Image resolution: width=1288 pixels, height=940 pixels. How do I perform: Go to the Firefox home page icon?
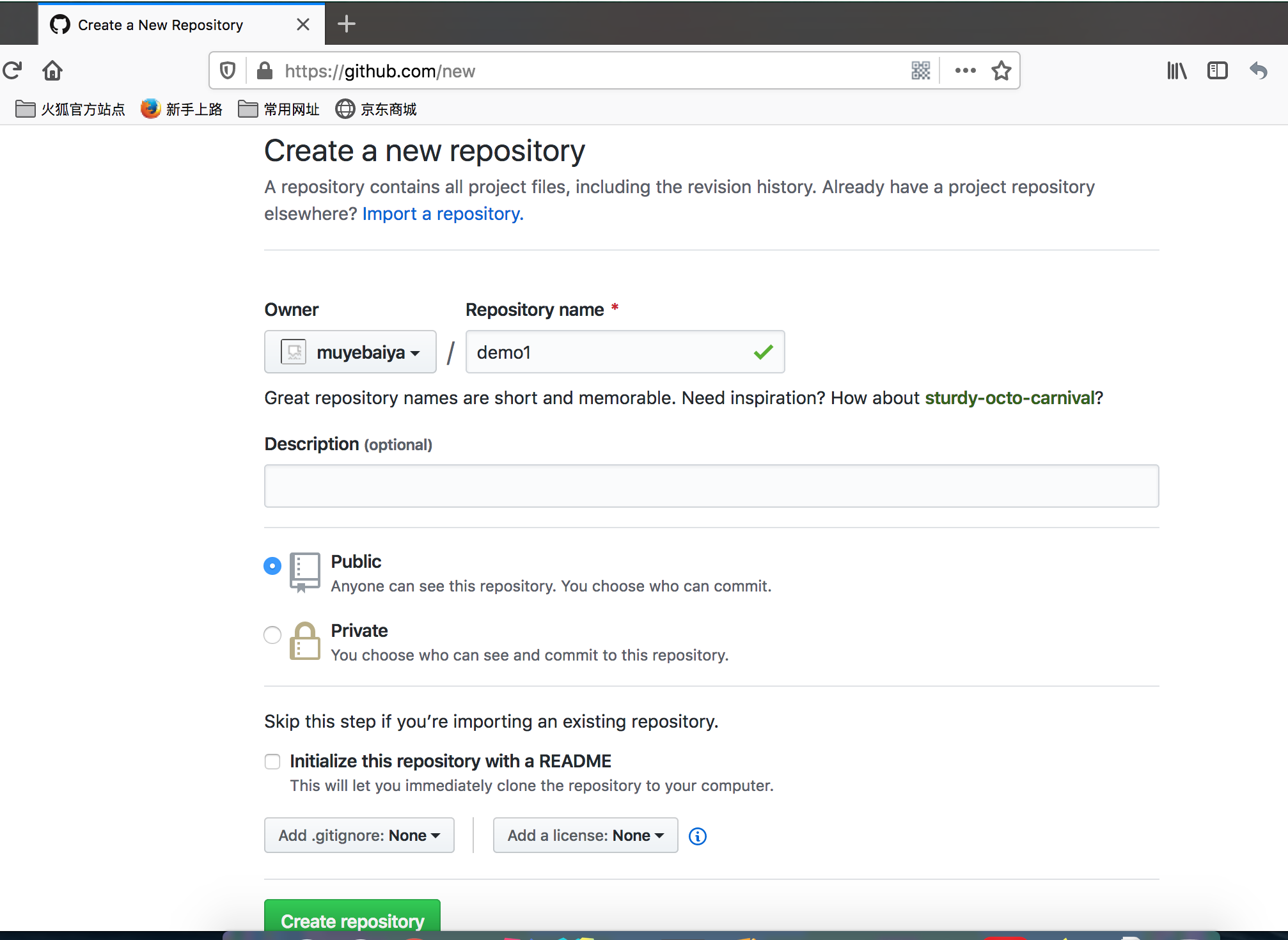pyautogui.click(x=52, y=70)
